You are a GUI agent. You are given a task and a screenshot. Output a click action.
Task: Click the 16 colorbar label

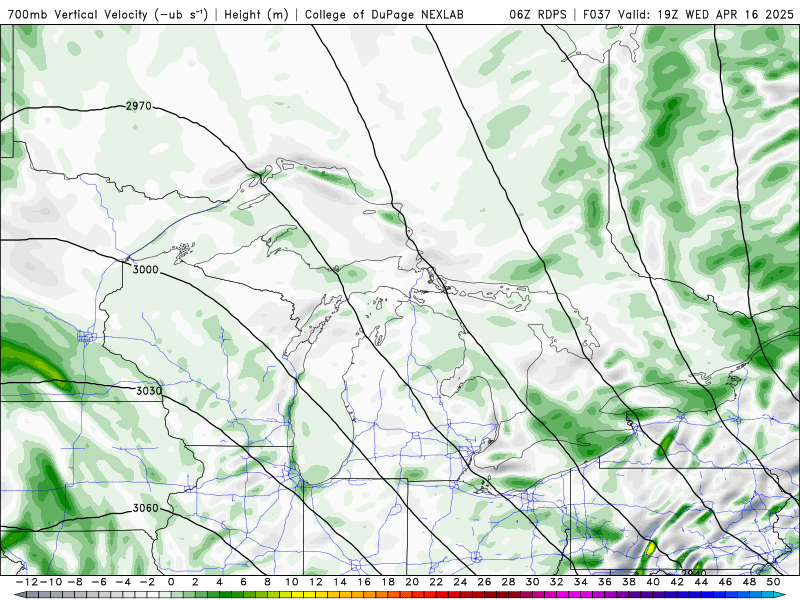[x=364, y=582]
